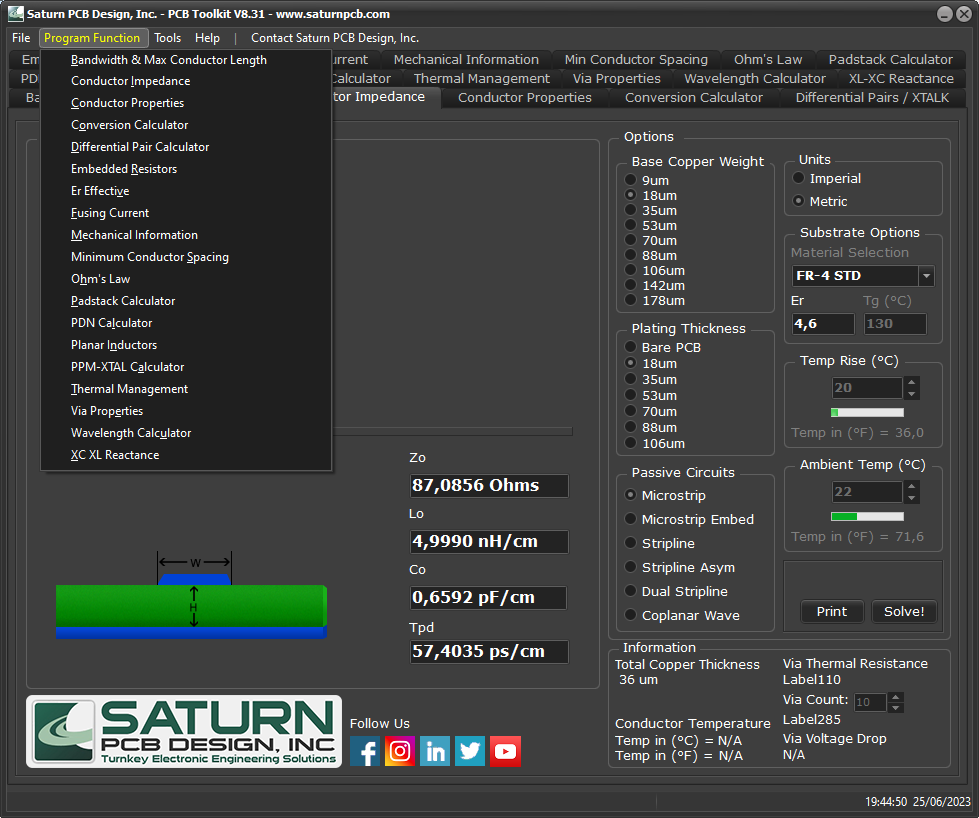Open the YouTube social icon

505,751
